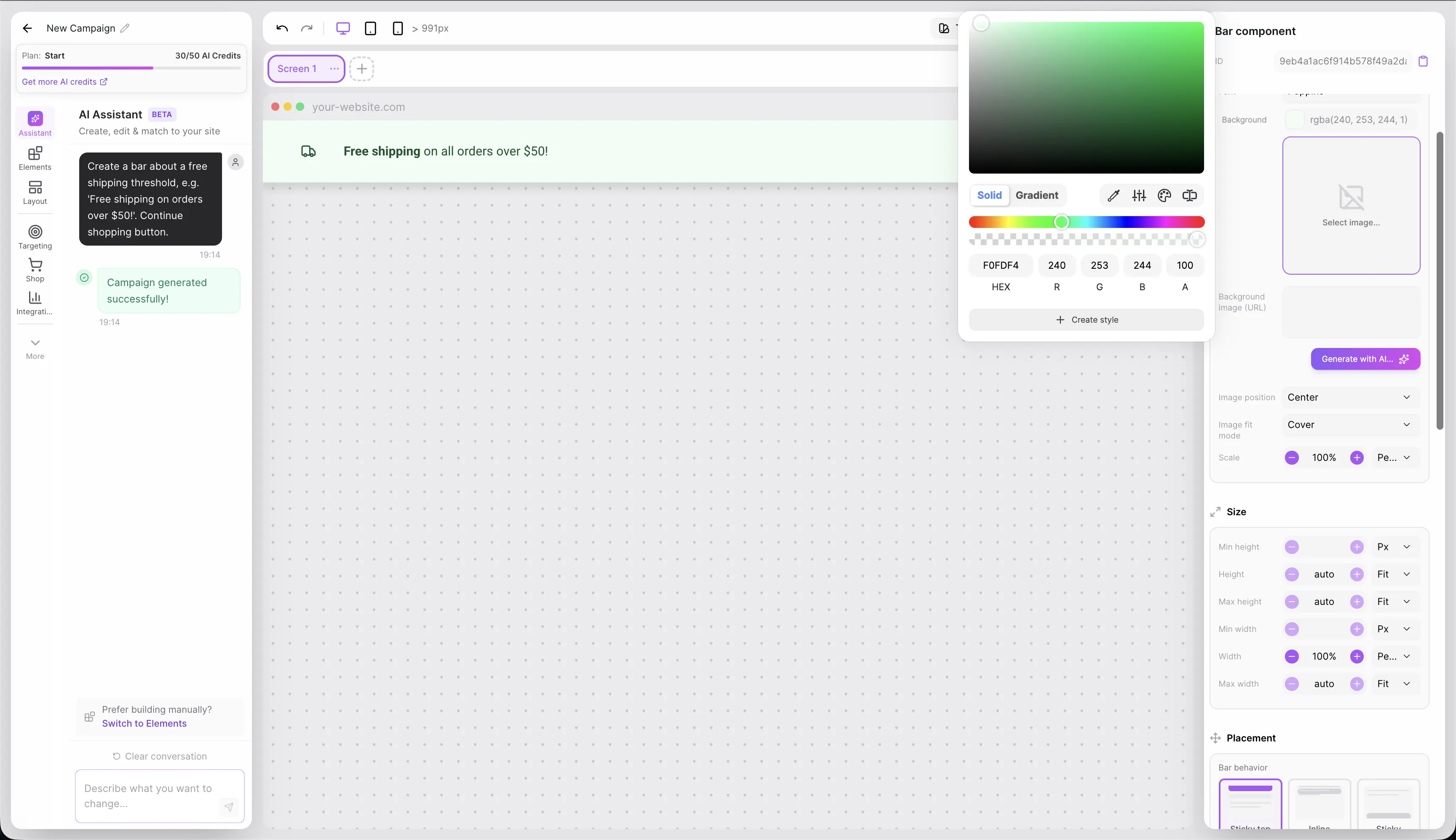Select Inline bar behavior option
Viewport: 1456px width, 840px height.
coord(1319,803)
